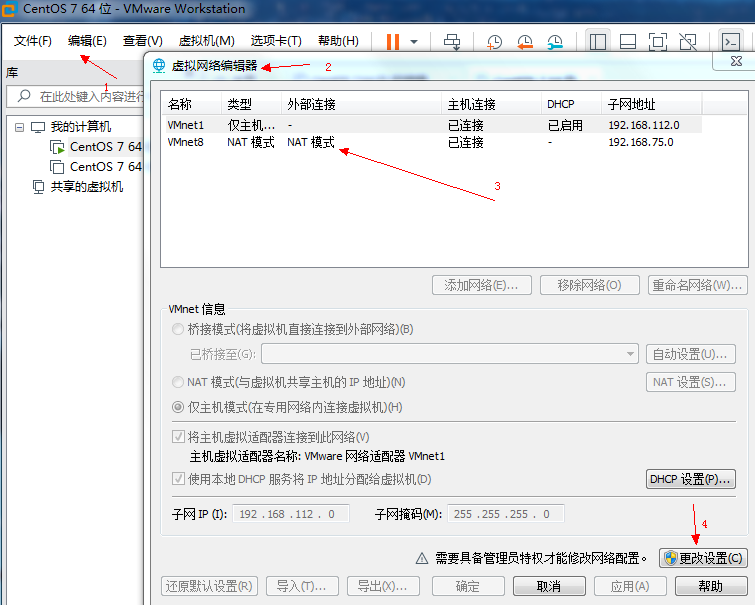755x605 pixels.
Task: Click the Send Ctrl+Alt+Del toolbar icon
Action: pos(452,42)
